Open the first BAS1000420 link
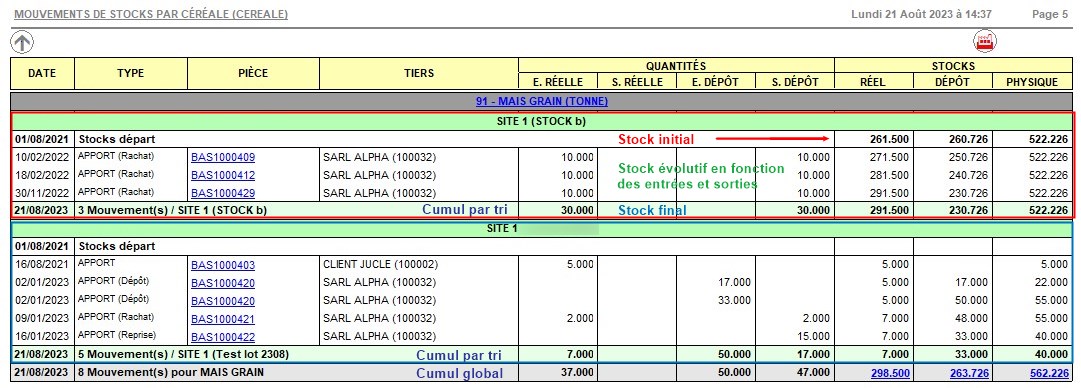Screen dimensions: 1081x388 tap(223, 282)
